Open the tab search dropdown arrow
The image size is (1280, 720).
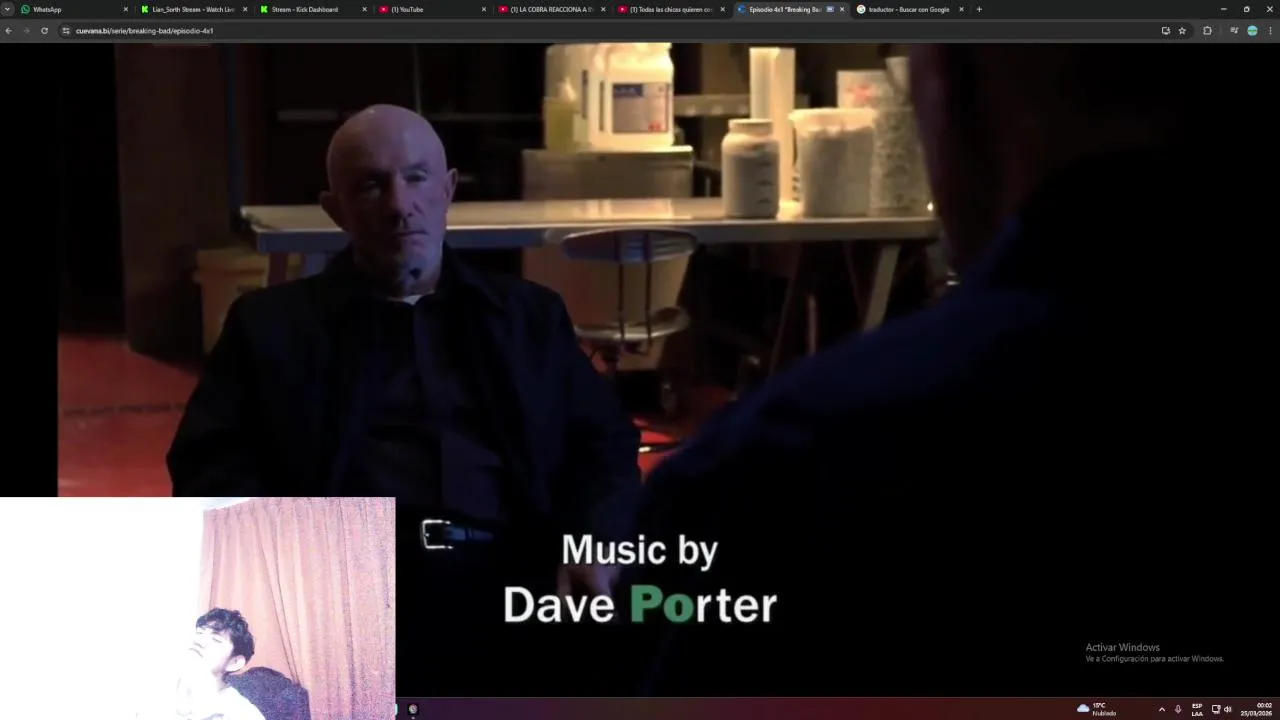click(7, 9)
